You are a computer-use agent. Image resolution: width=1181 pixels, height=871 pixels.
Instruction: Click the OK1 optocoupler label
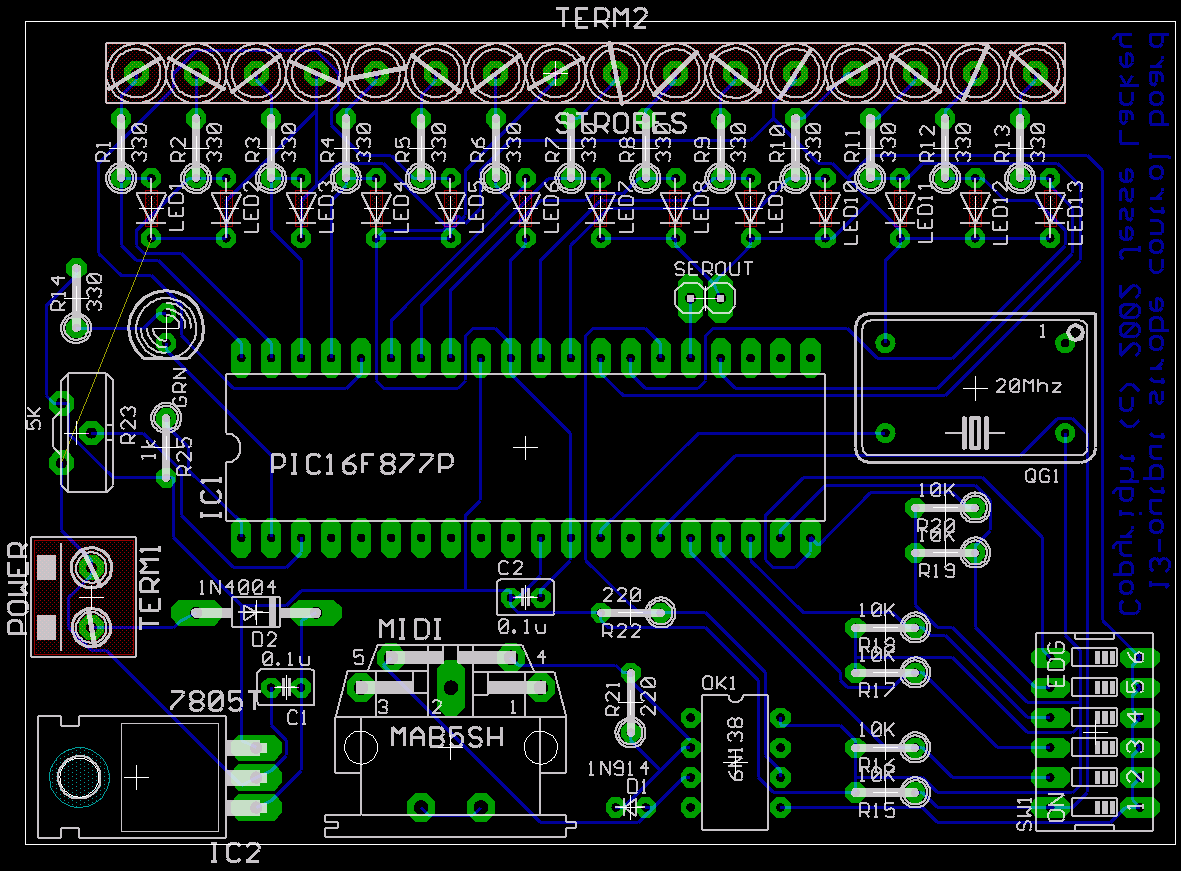[719, 683]
